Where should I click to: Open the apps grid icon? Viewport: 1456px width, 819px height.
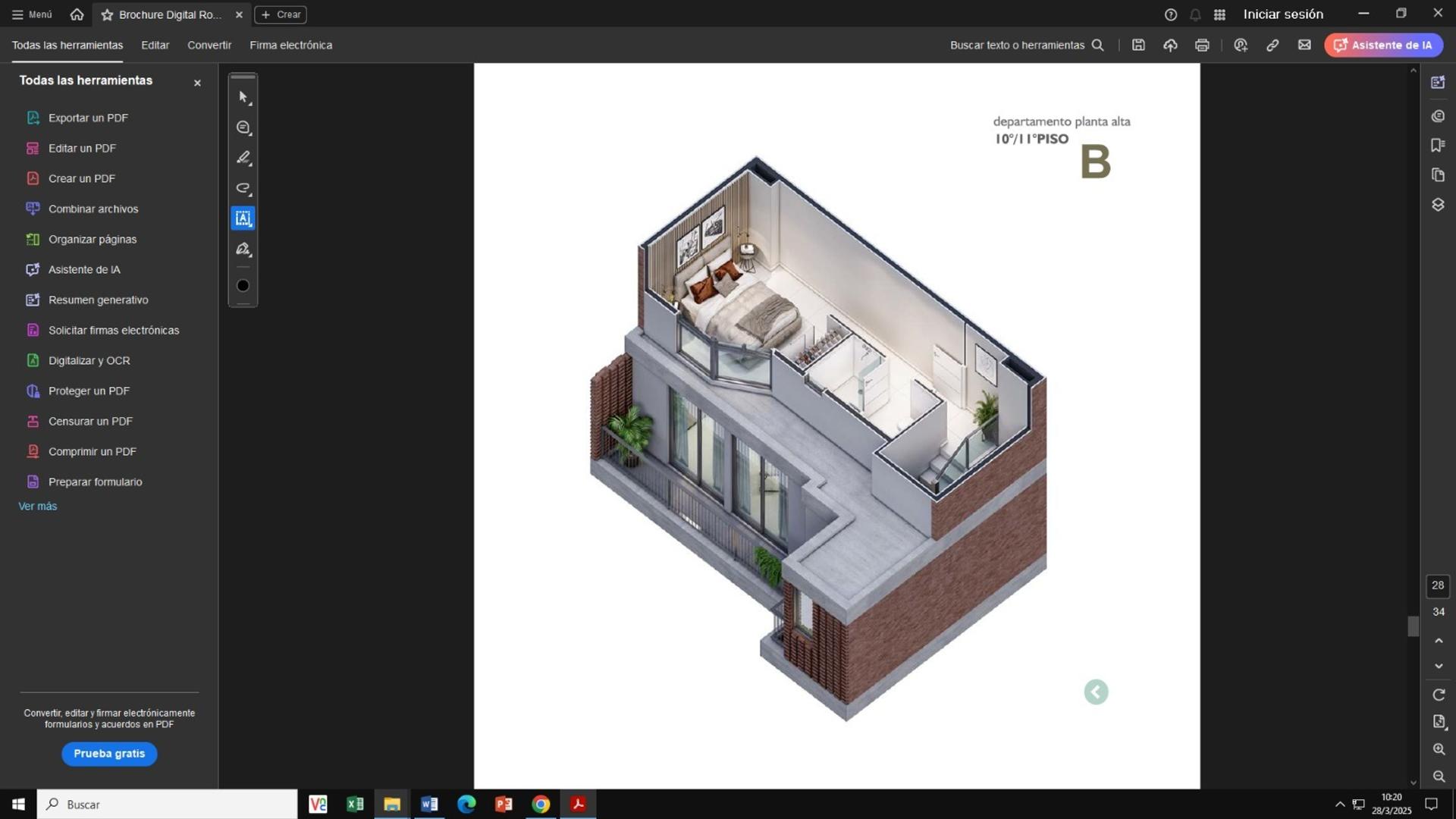[x=1219, y=14]
